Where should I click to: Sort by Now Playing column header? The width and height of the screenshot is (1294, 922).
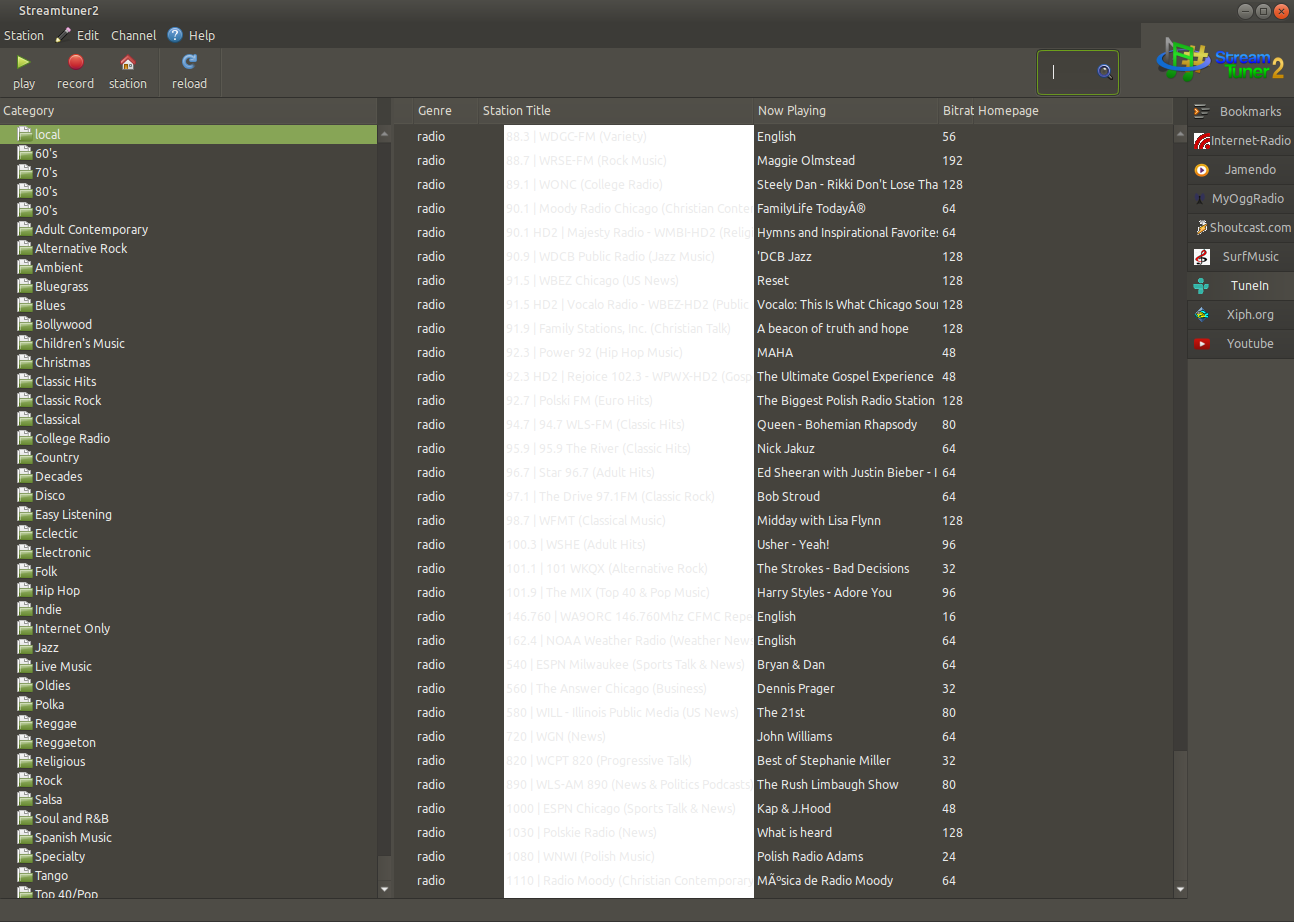(x=791, y=111)
